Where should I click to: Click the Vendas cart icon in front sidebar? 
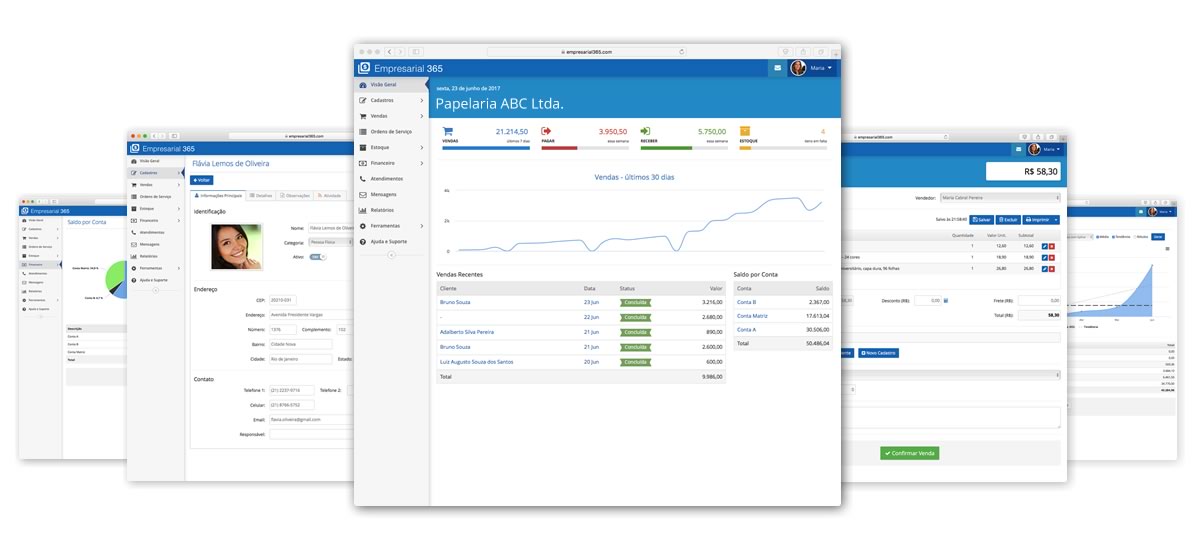[x=363, y=116]
